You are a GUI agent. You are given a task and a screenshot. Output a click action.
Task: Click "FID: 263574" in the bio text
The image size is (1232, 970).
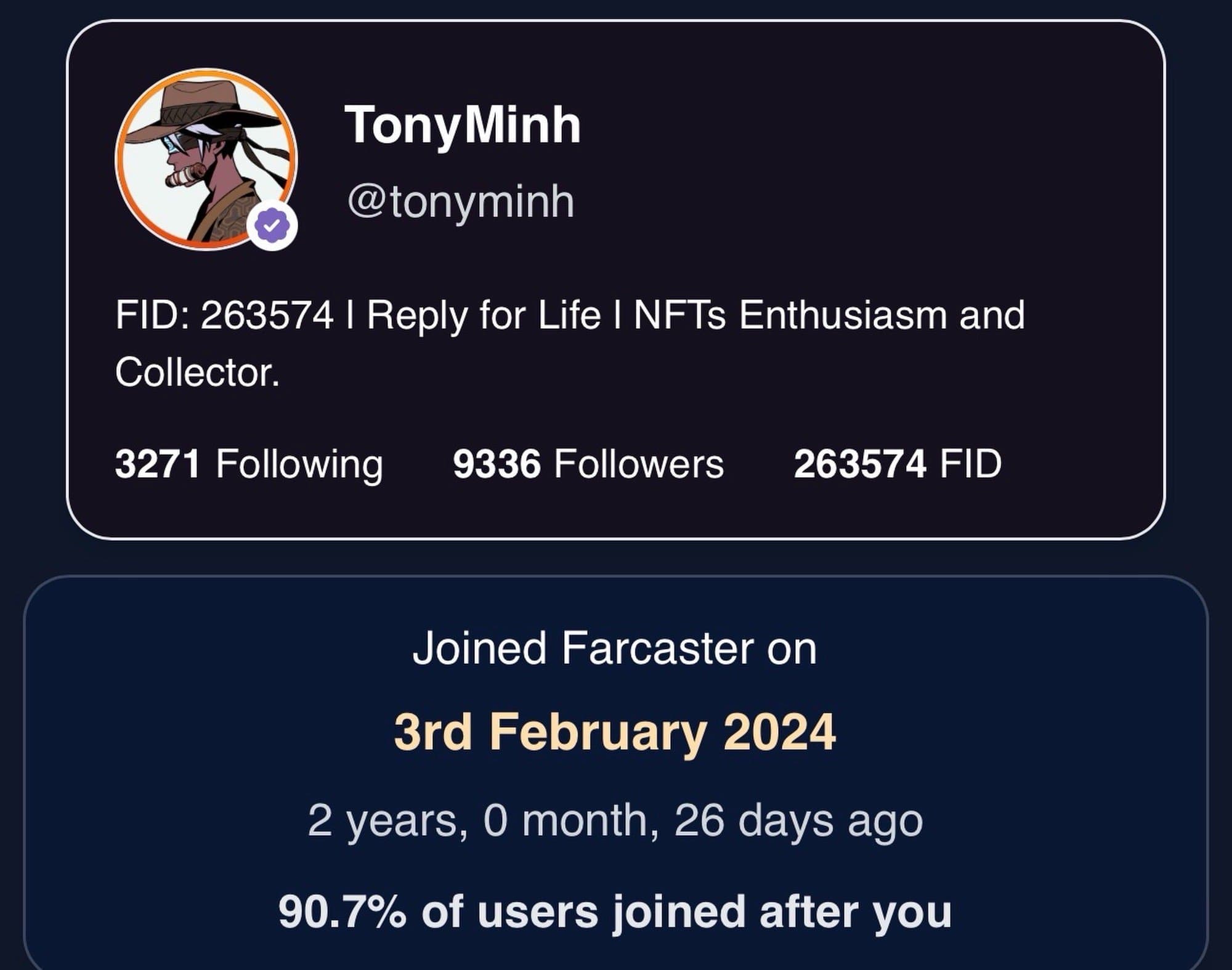[224, 315]
